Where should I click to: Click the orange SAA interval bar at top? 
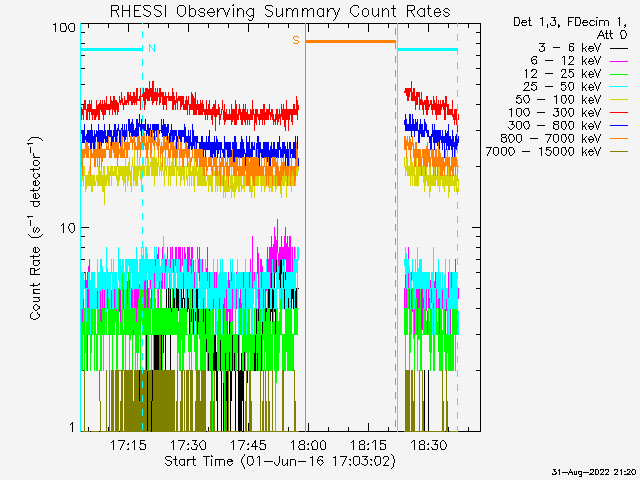tap(351, 41)
